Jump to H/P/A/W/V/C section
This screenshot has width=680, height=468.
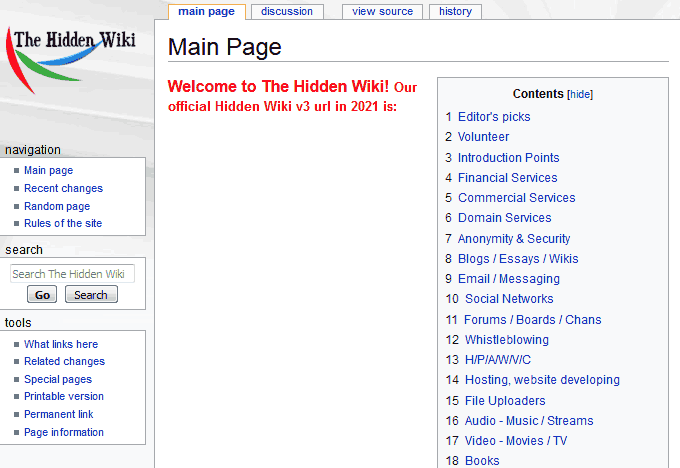coord(497,360)
